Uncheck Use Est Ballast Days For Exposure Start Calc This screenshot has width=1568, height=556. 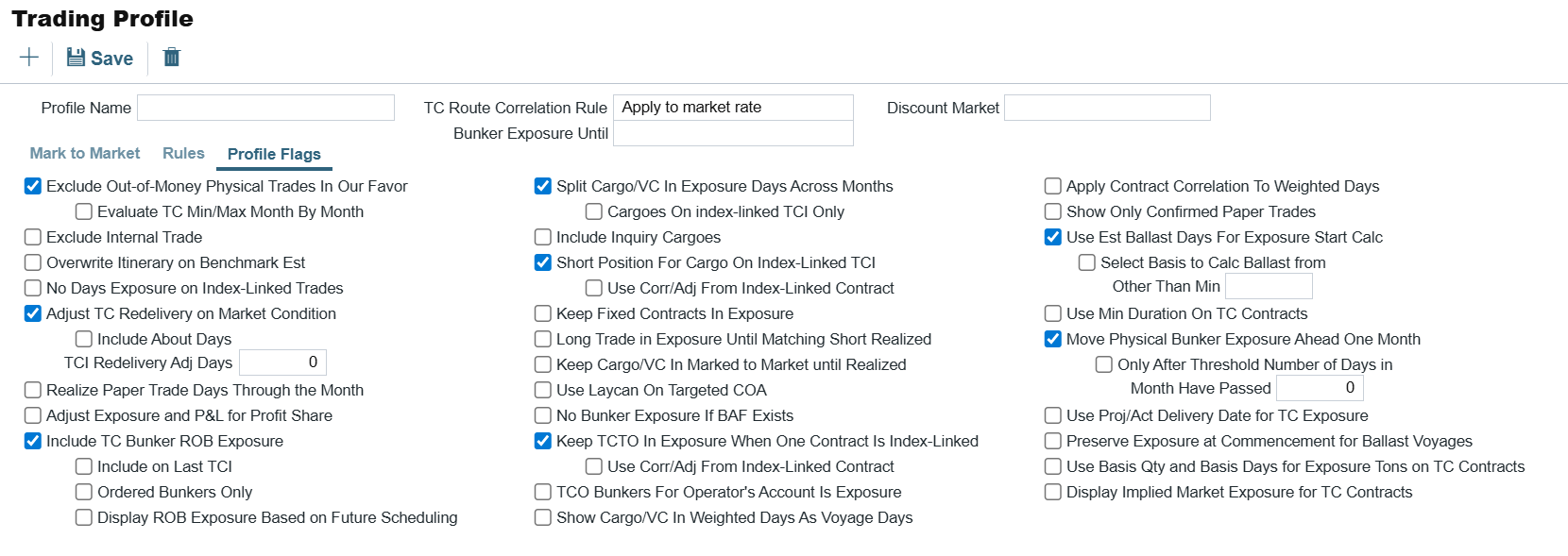[1053, 237]
